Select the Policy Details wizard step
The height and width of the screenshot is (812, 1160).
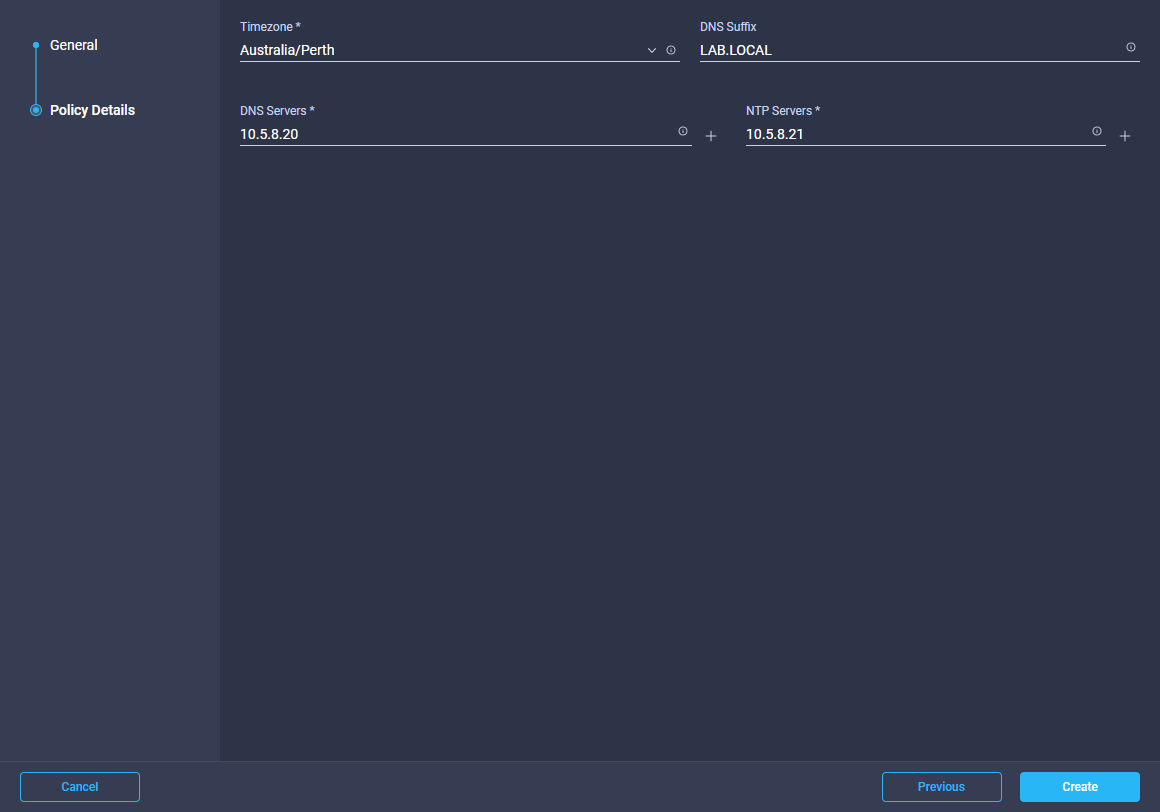click(x=92, y=110)
